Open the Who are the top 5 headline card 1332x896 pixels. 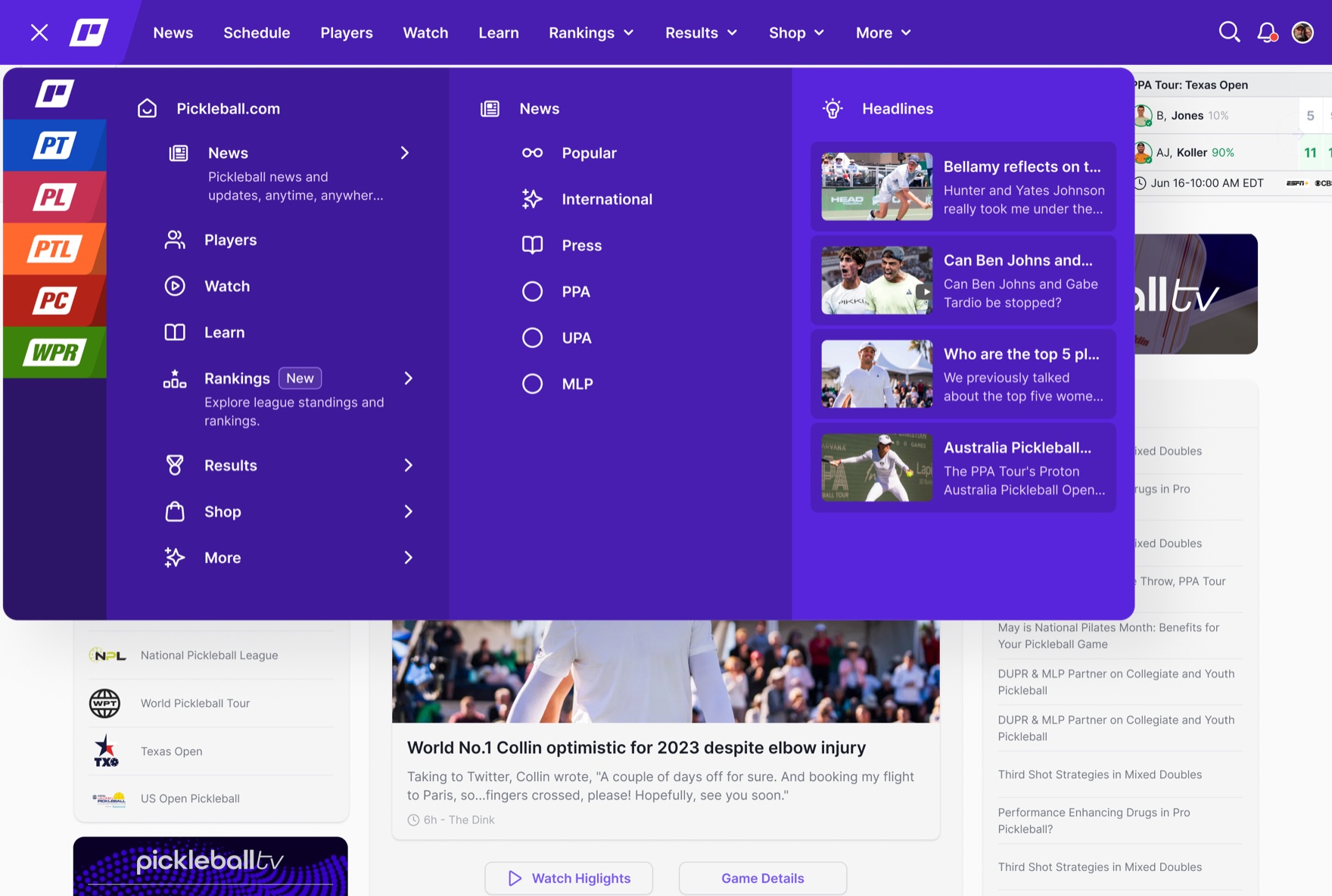tap(963, 374)
